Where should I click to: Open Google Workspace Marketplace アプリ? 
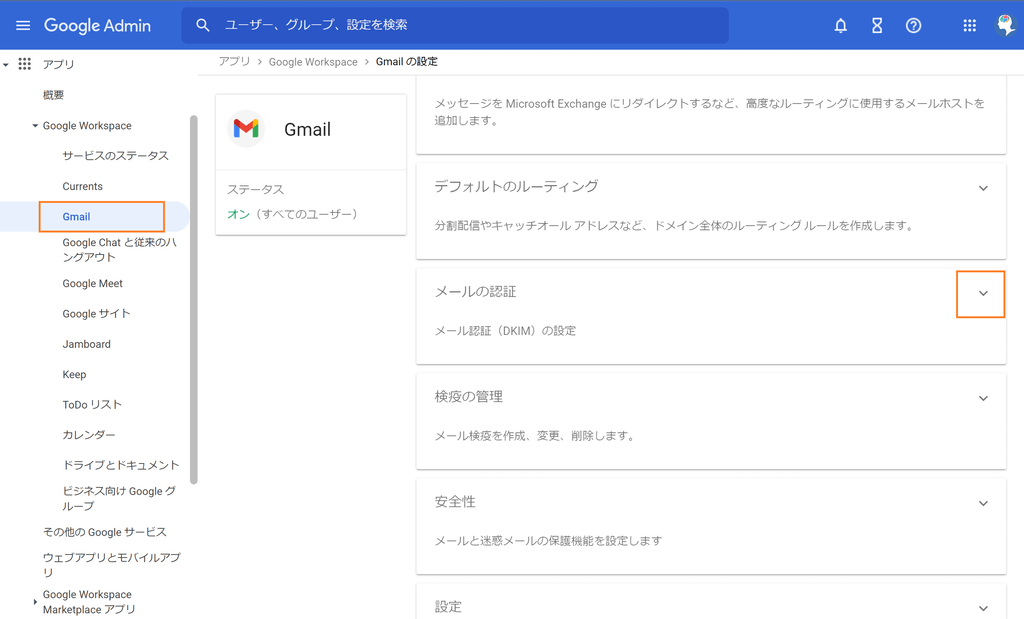coord(89,602)
